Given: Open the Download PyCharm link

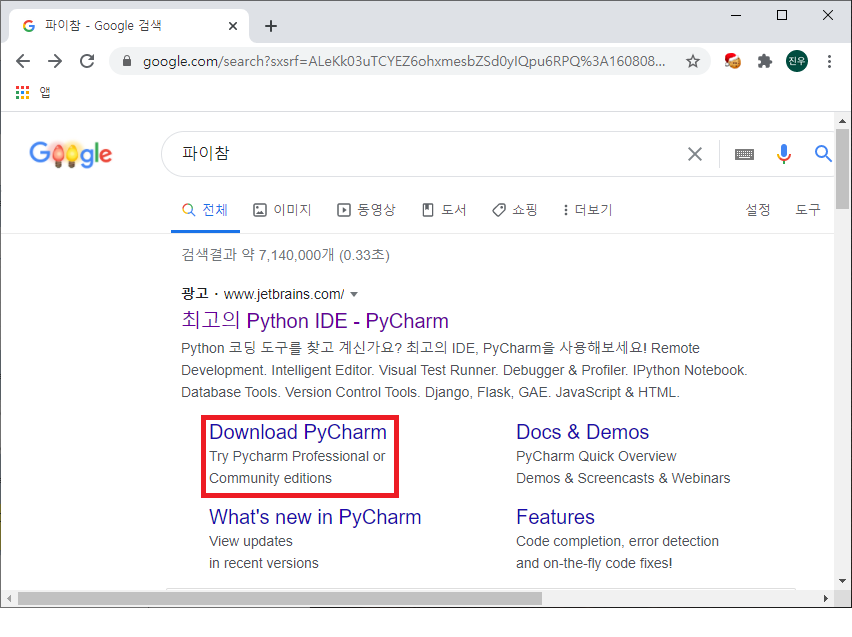Looking at the screenshot, I should [x=298, y=432].
